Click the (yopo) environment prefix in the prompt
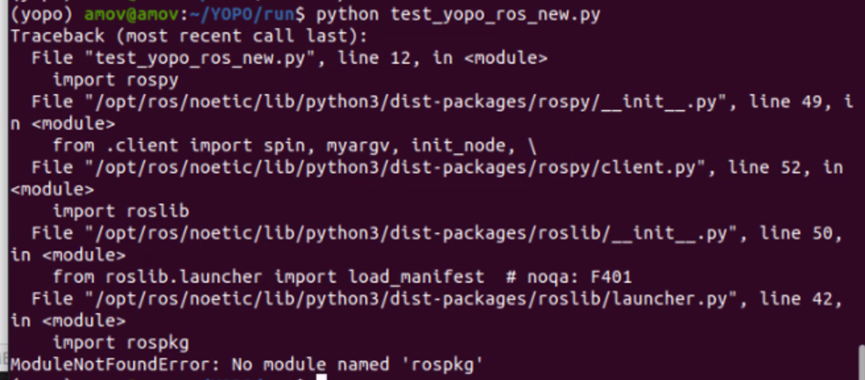This screenshot has width=865, height=380. (x=41, y=15)
